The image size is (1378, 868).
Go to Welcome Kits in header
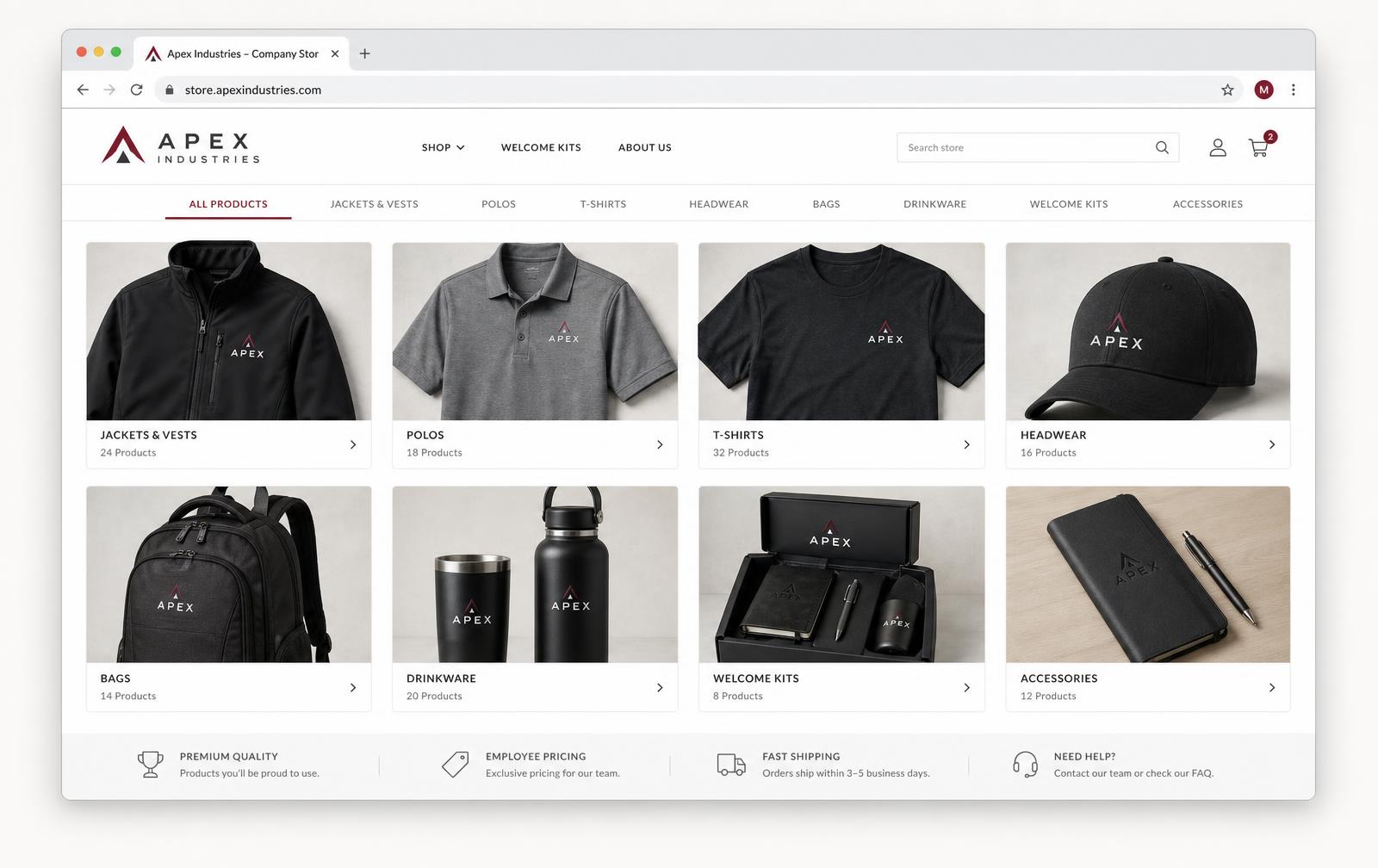click(x=541, y=147)
